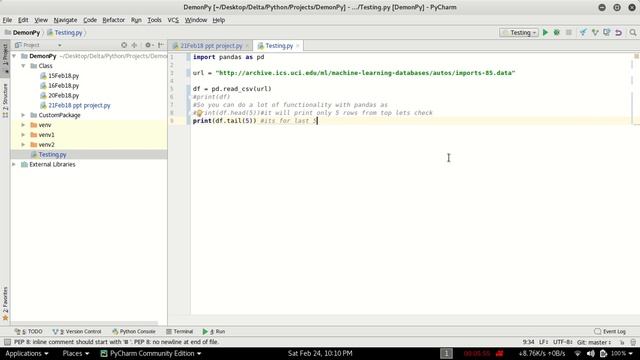Viewport: 640px width, 360px height.
Task: Open the TODO tool window
Action: coord(29,331)
